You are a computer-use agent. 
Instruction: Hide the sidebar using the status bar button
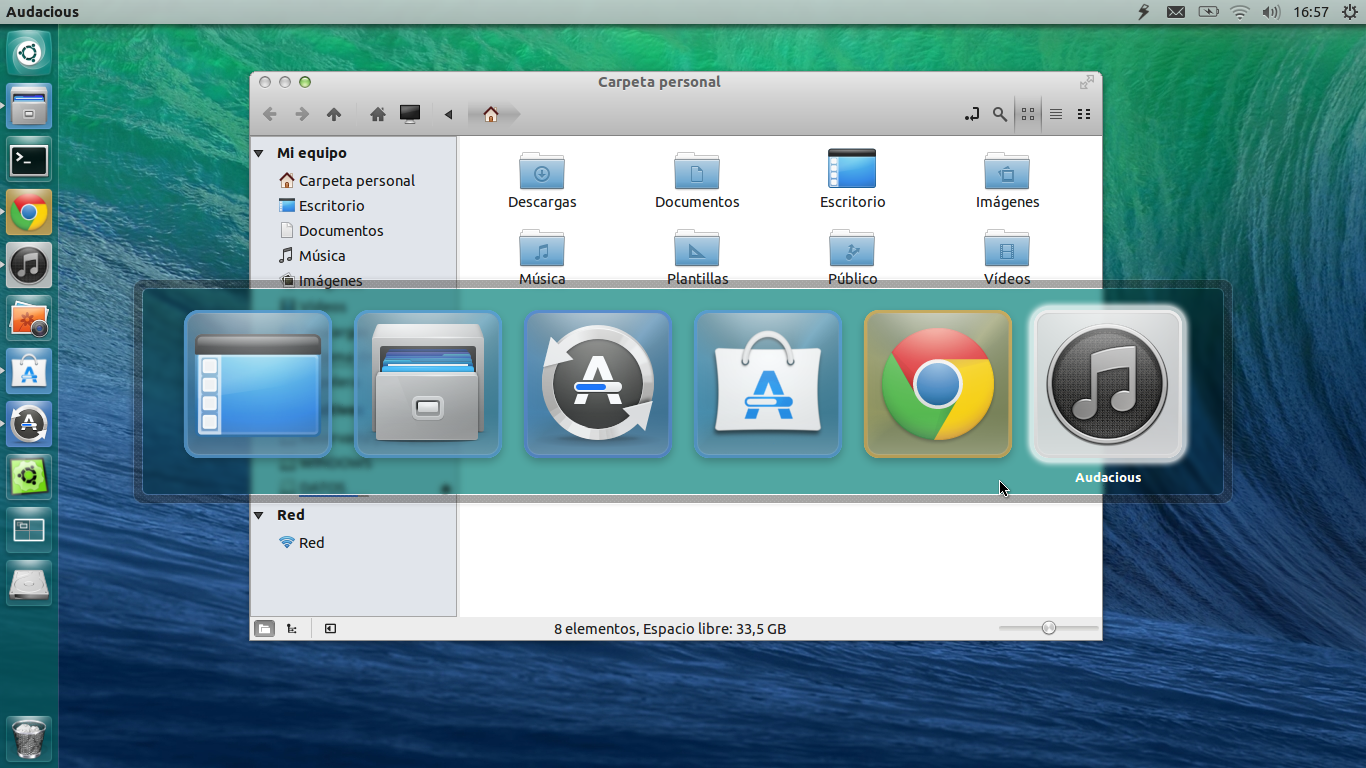330,629
